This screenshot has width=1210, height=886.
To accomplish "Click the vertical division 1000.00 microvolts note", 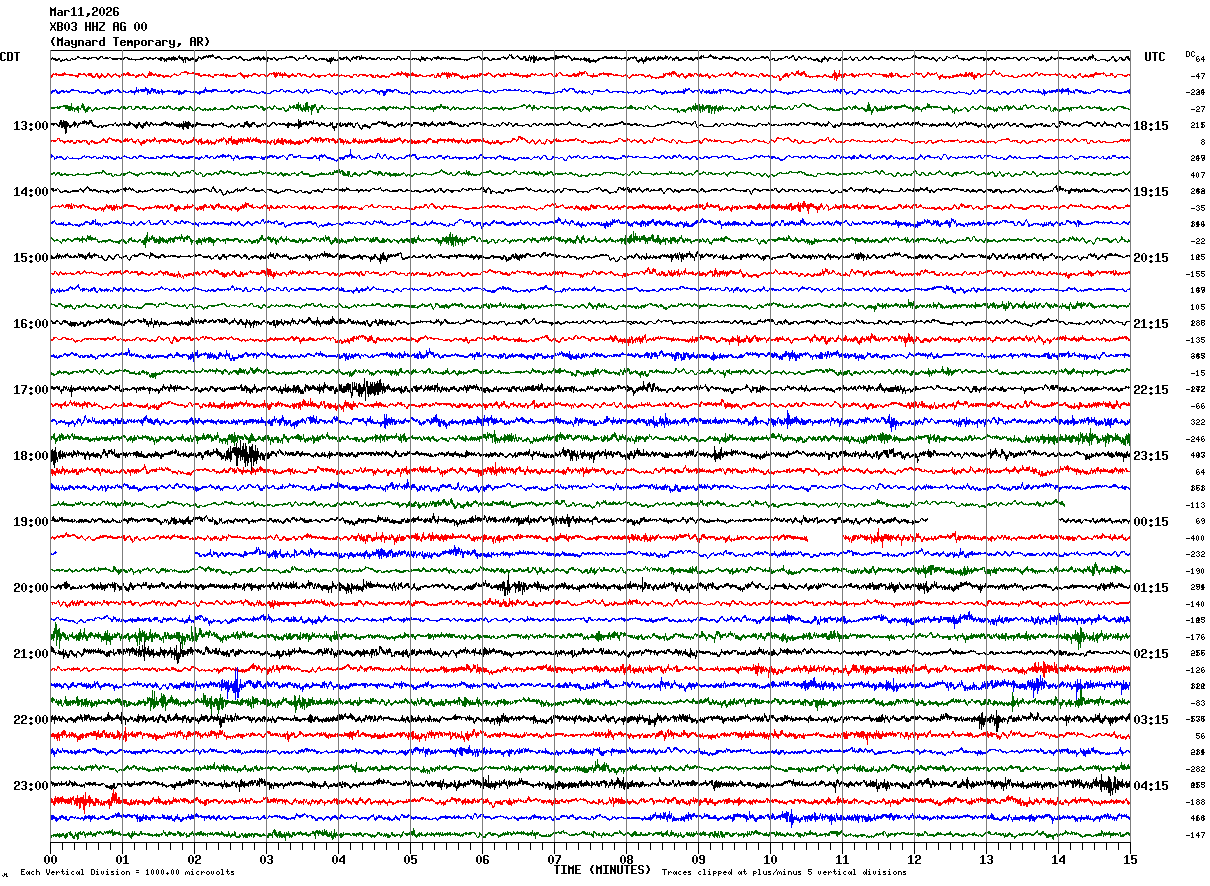I will (x=127, y=873).
